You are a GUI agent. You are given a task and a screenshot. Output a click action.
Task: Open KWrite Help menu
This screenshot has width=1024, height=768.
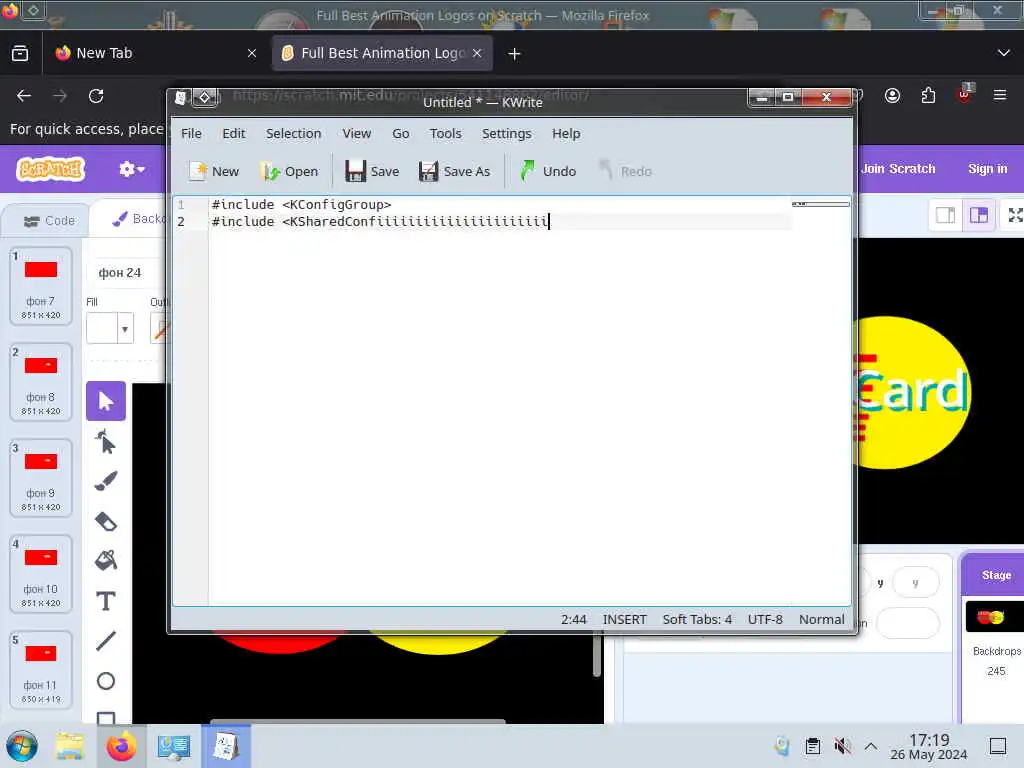[x=566, y=133]
